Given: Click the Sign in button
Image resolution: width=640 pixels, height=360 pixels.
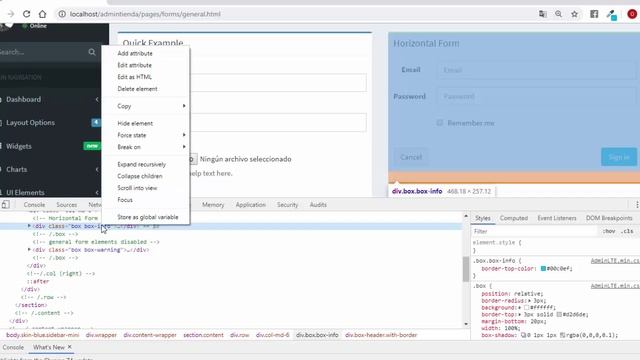Looking at the screenshot, I should click(619, 157).
